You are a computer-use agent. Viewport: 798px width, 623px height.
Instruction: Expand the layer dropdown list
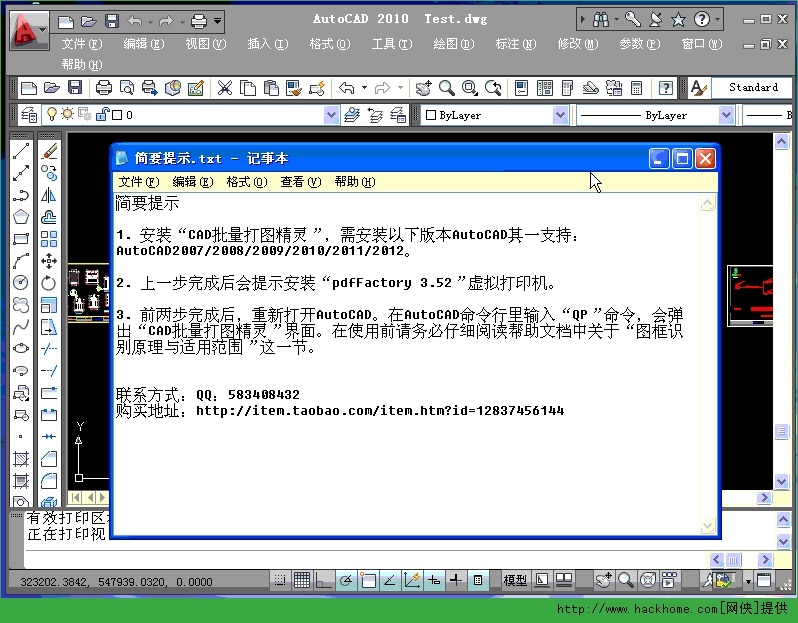coord(331,115)
